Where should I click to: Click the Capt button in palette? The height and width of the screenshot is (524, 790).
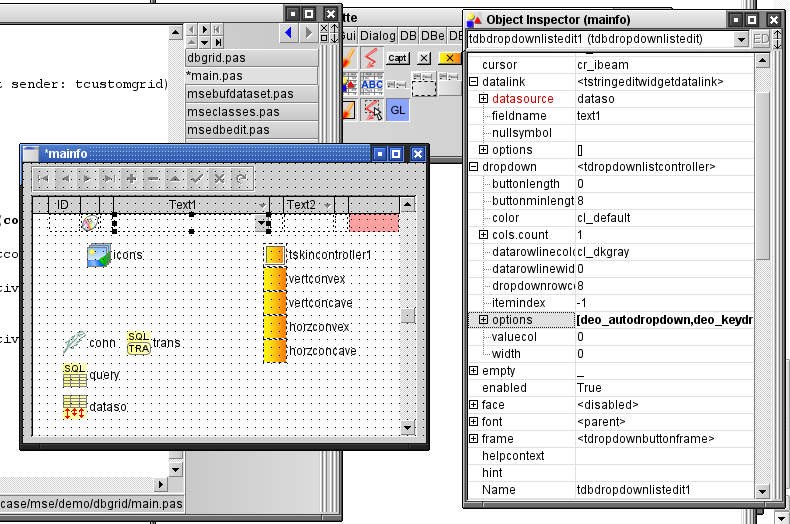click(398, 59)
